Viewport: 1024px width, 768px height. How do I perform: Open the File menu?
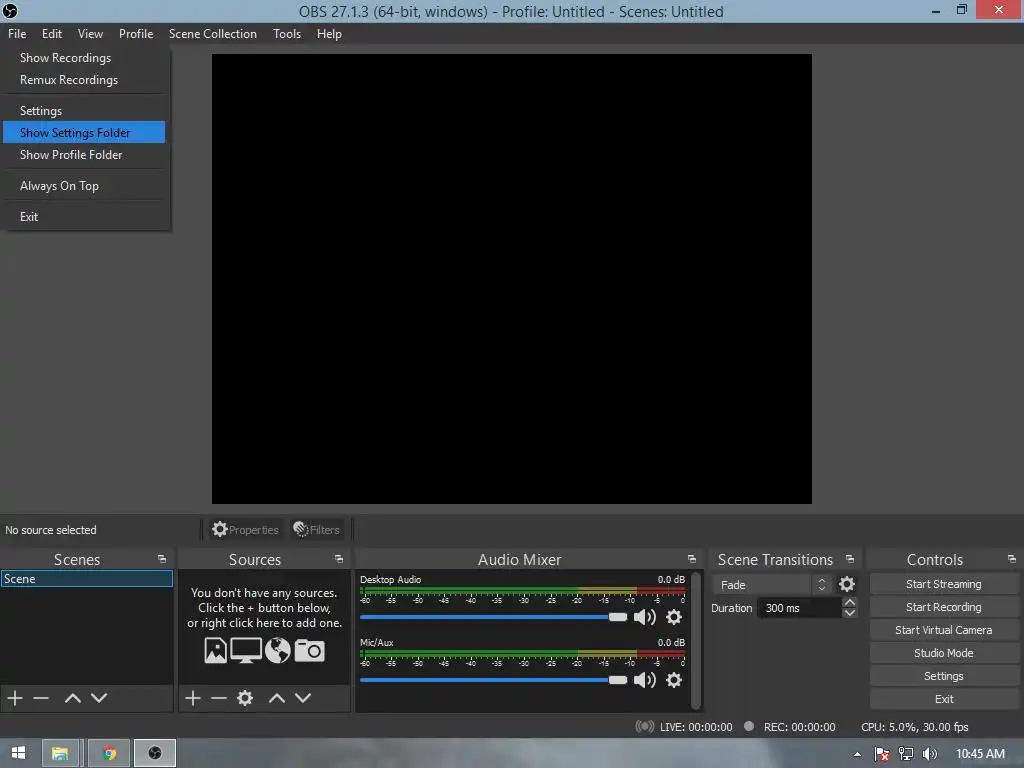(x=17, y=34)
